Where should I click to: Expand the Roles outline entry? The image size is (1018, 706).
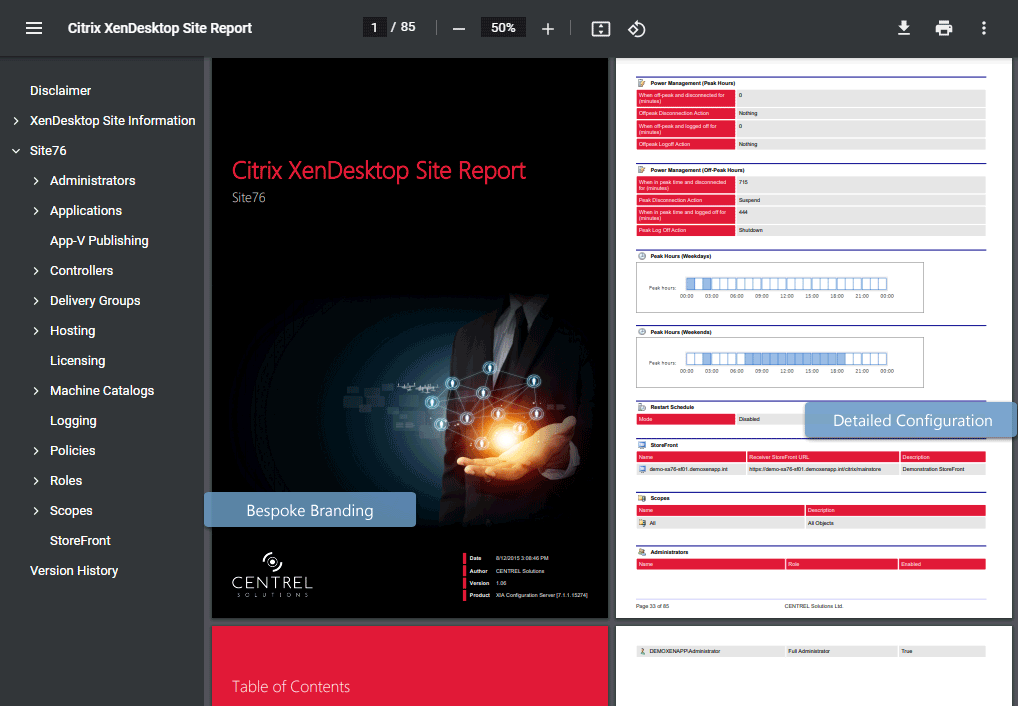coord(36,481)
